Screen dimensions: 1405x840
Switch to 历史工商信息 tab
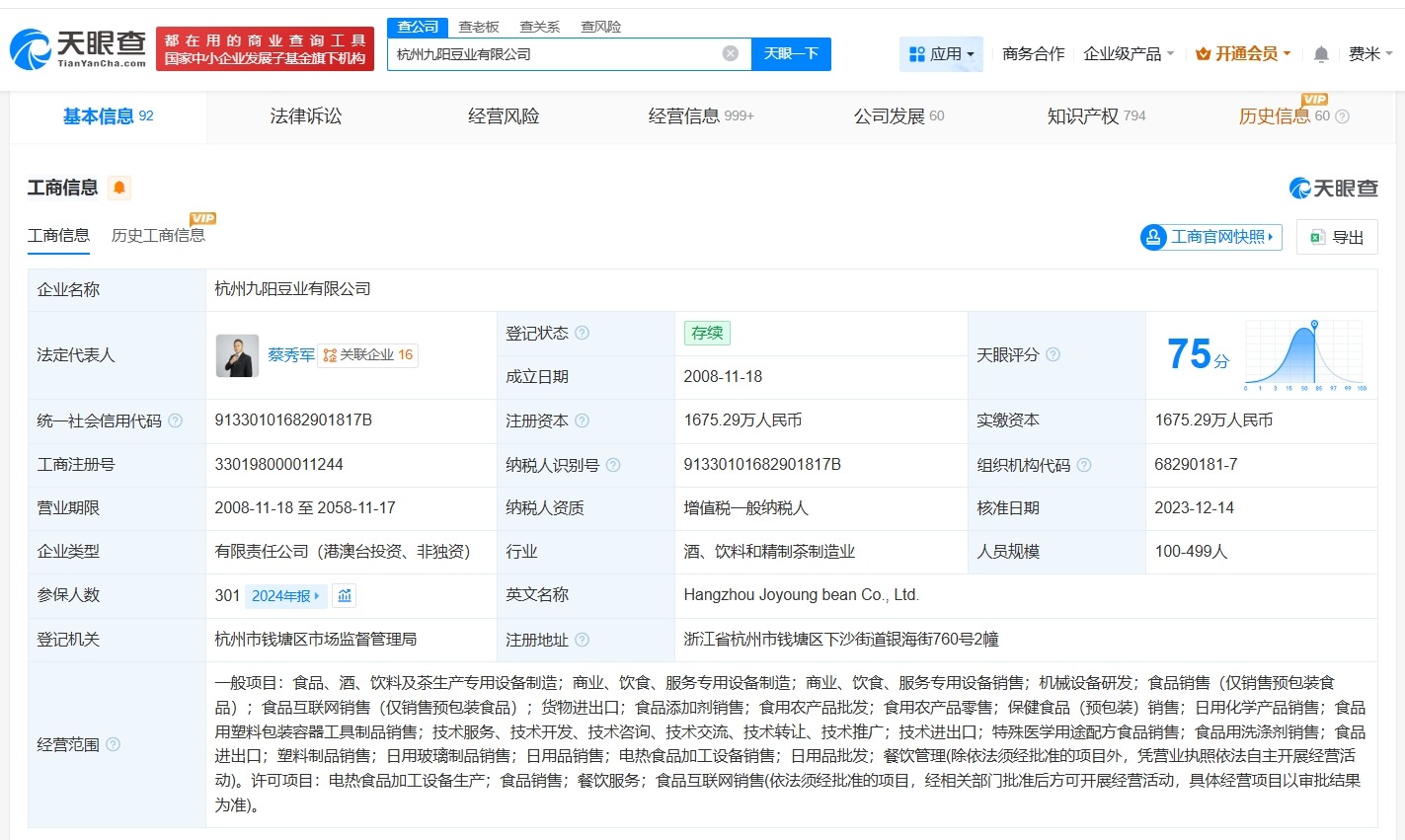[159, 235]
